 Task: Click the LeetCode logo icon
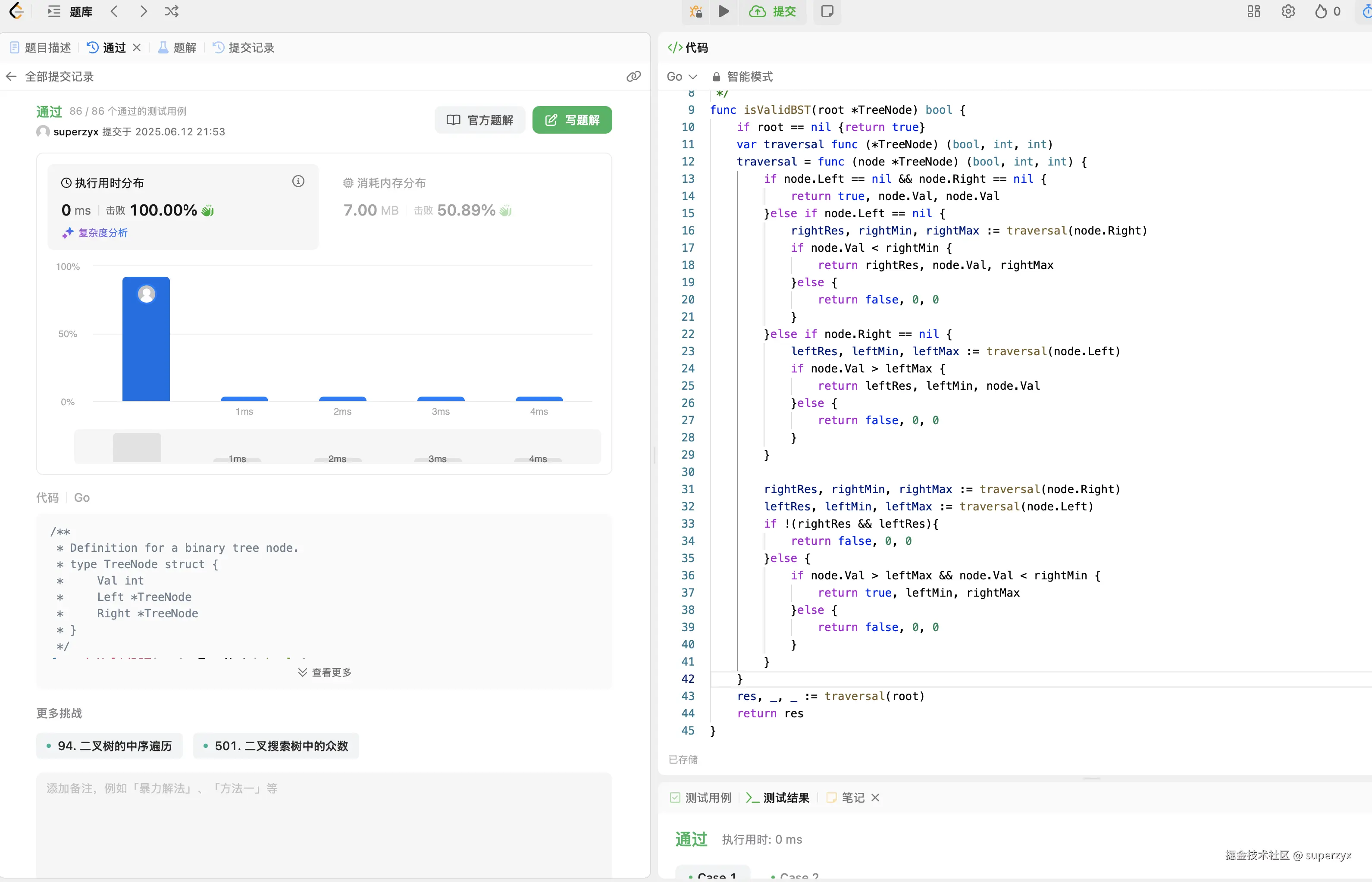pyautogui.click(x=17, y=11)
